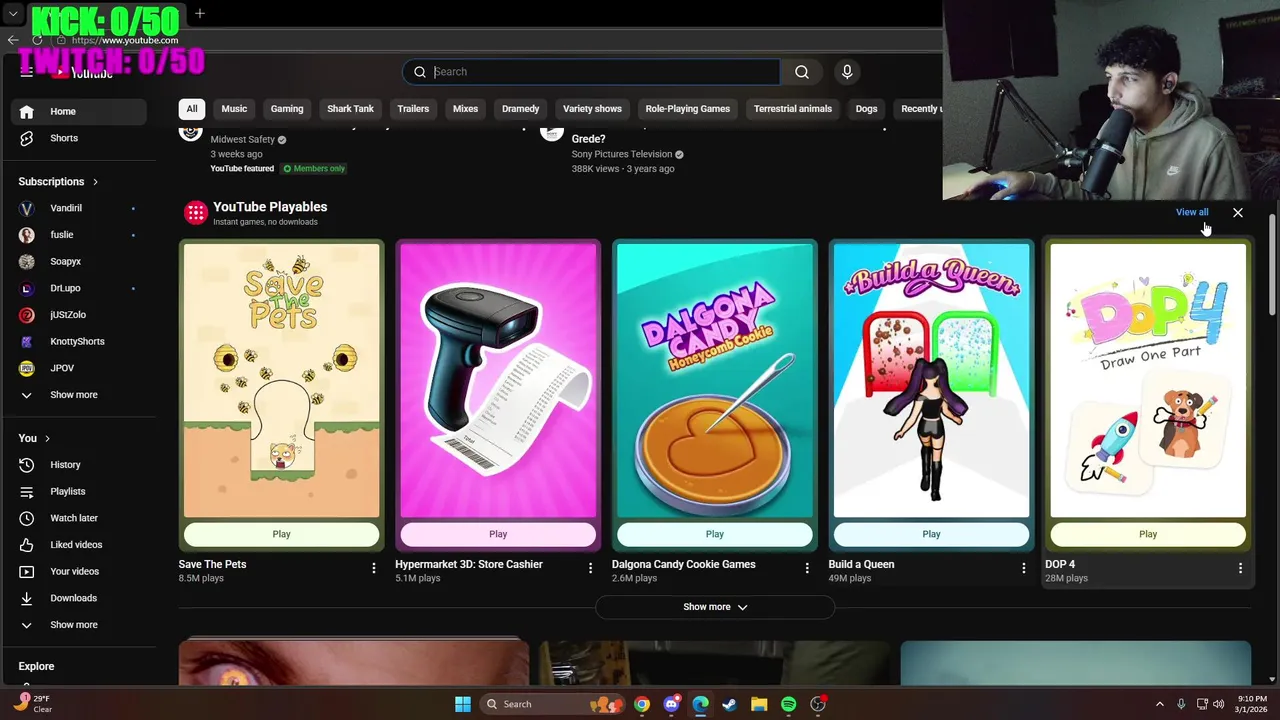Image resolution: width=1280 pixels, height=720 pixels.
Task: Expand the You heading chevron
Action: 47,438
